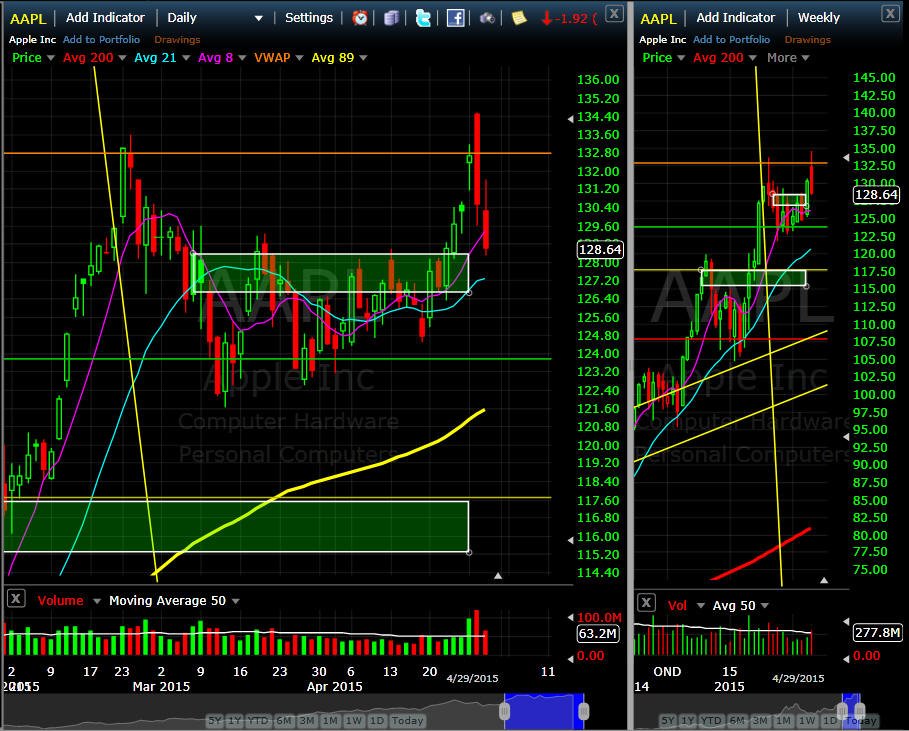Click the 63.2M volume value tag
Screen dimensions: 909x731
598,634
